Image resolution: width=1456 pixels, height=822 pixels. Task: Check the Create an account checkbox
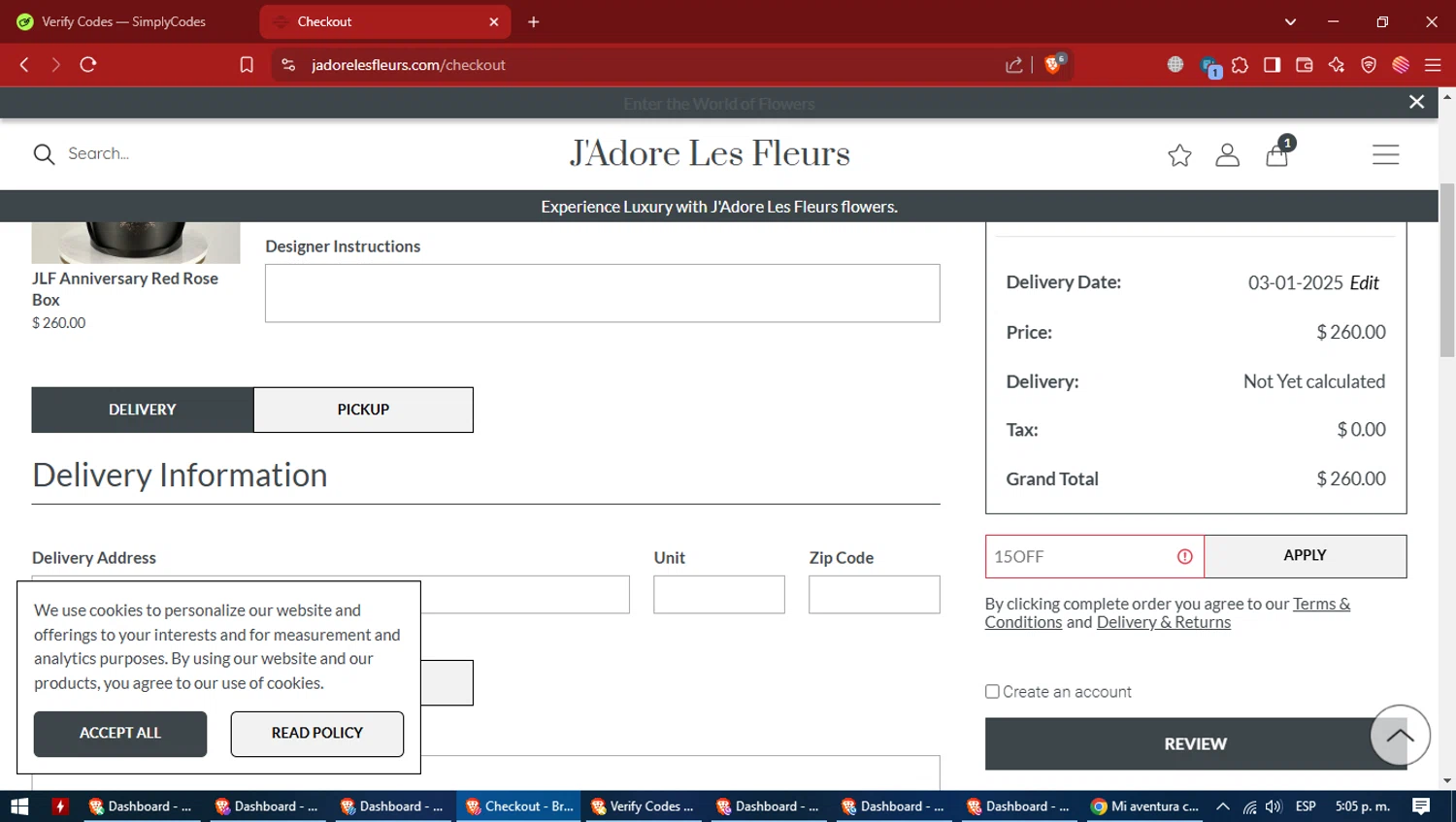992,692
